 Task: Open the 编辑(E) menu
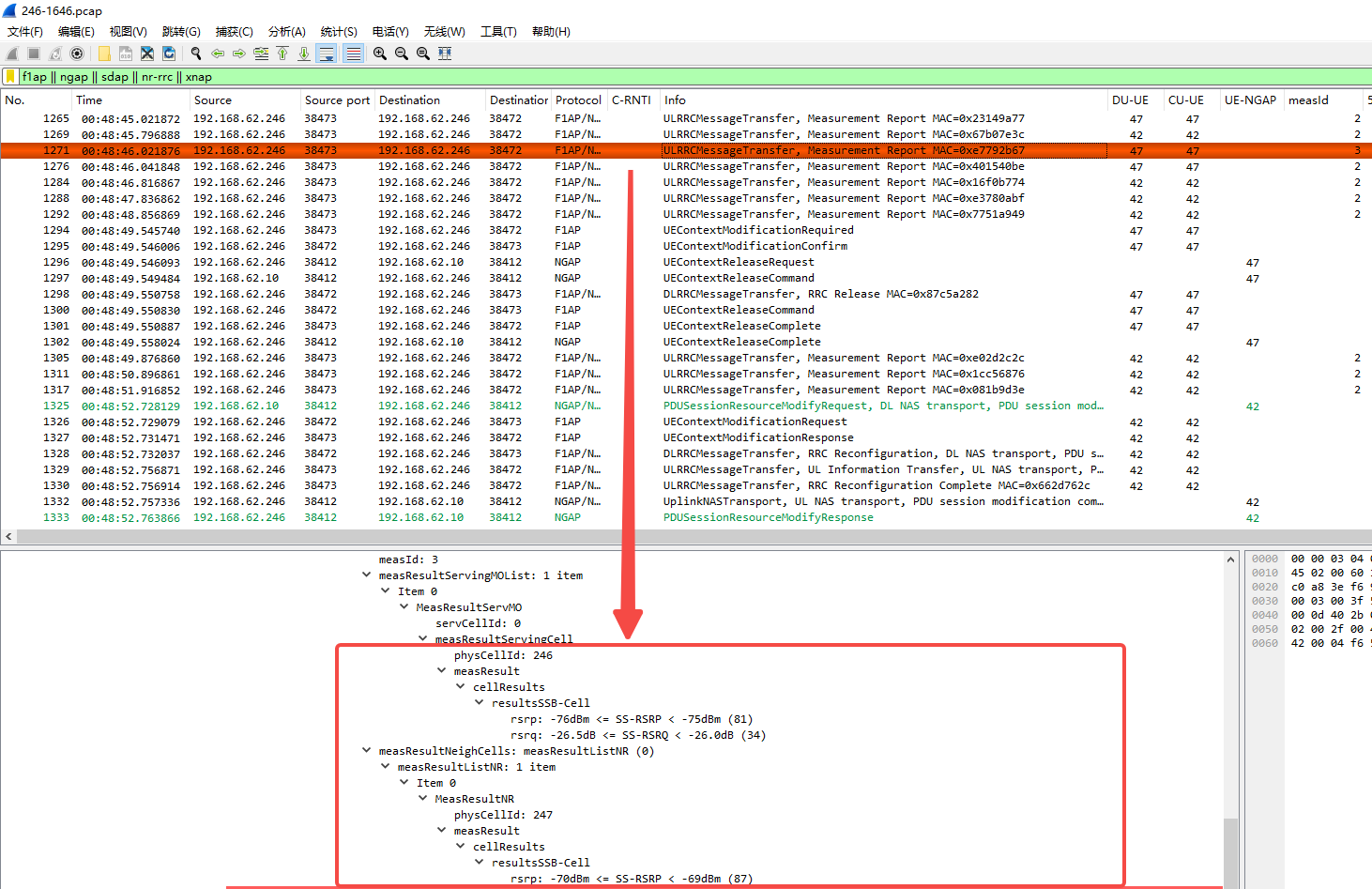tap(76, 32)
